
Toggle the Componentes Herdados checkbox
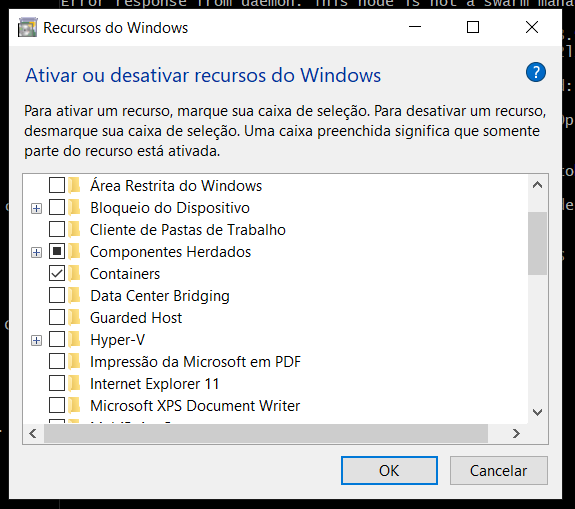click(x=57, y=252)
